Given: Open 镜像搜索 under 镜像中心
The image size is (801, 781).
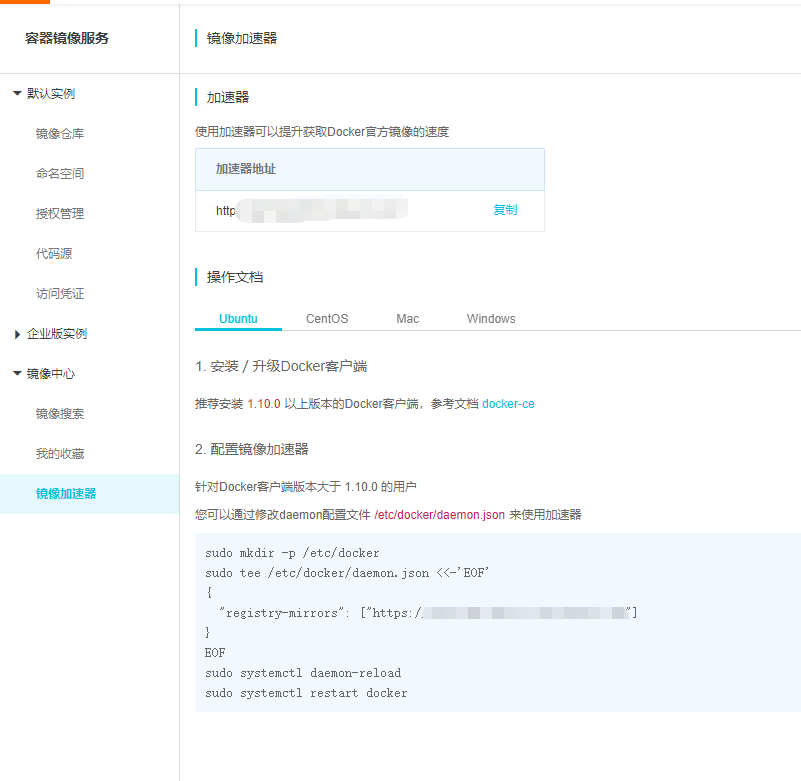Looking at the screenshot, I should (x=63, y=413).
